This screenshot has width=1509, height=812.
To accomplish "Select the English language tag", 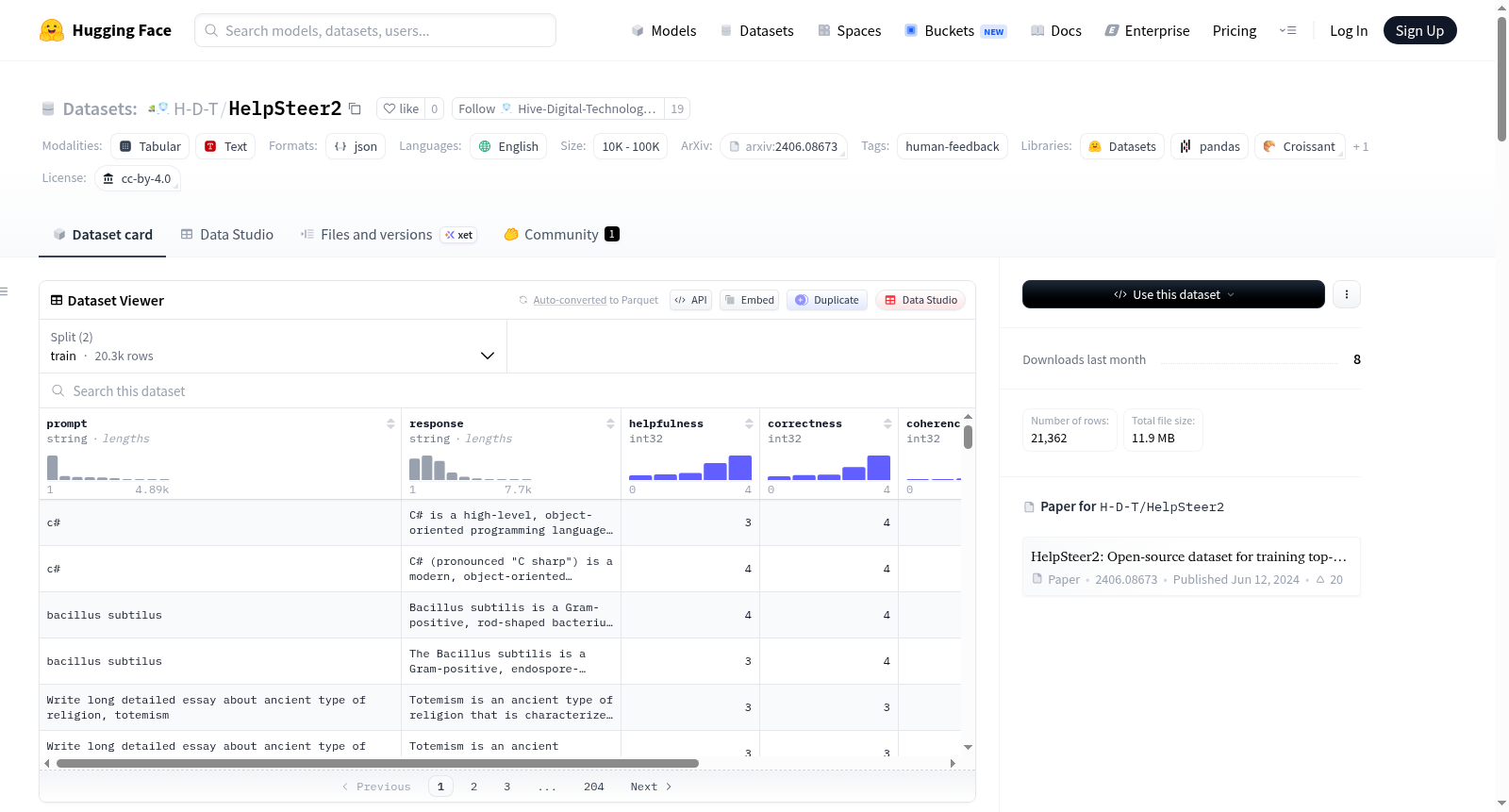I will point(508,146).
